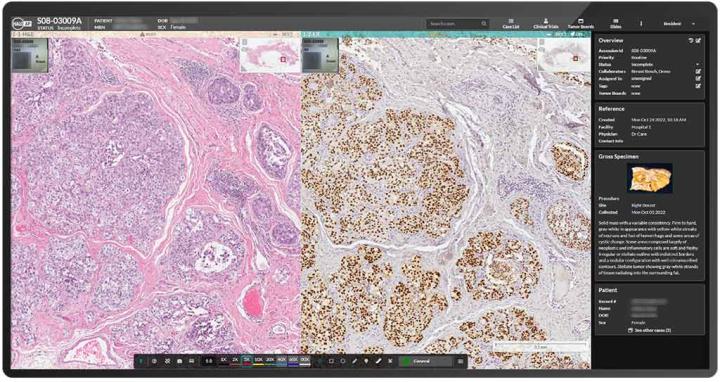Edit the Collaborators field
The image size is (720, 382).
tap(698, 72)
